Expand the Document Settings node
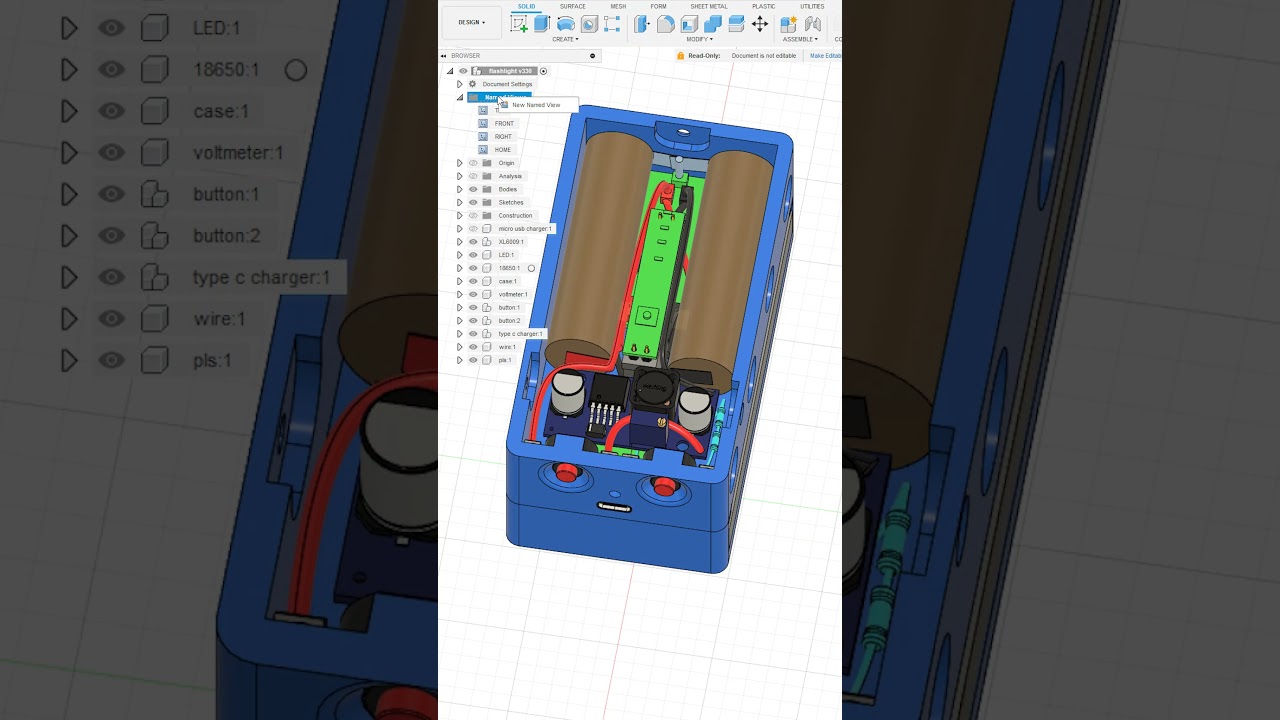1280x720 pixels. pyautogui.click(x=460, y=84)
